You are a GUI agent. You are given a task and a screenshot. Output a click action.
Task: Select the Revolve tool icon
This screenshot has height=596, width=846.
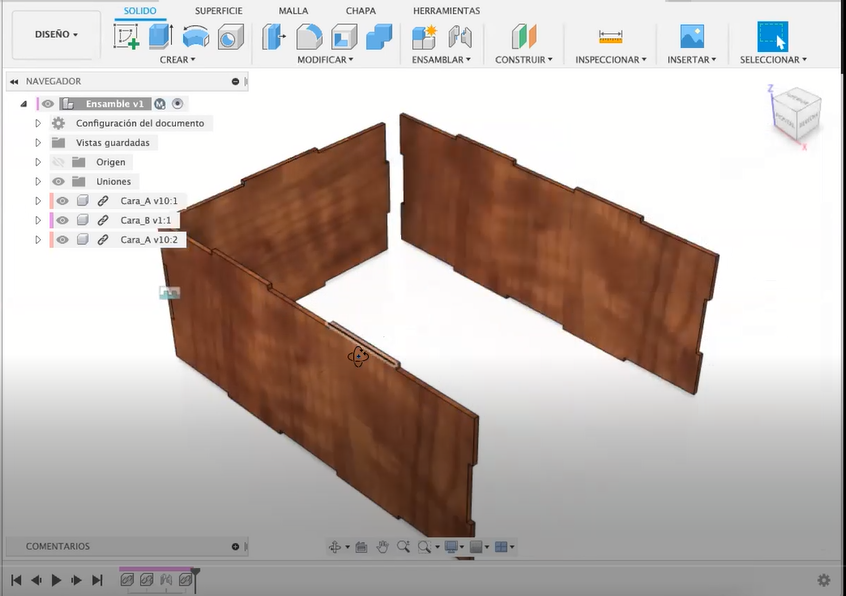click(195, 37)
